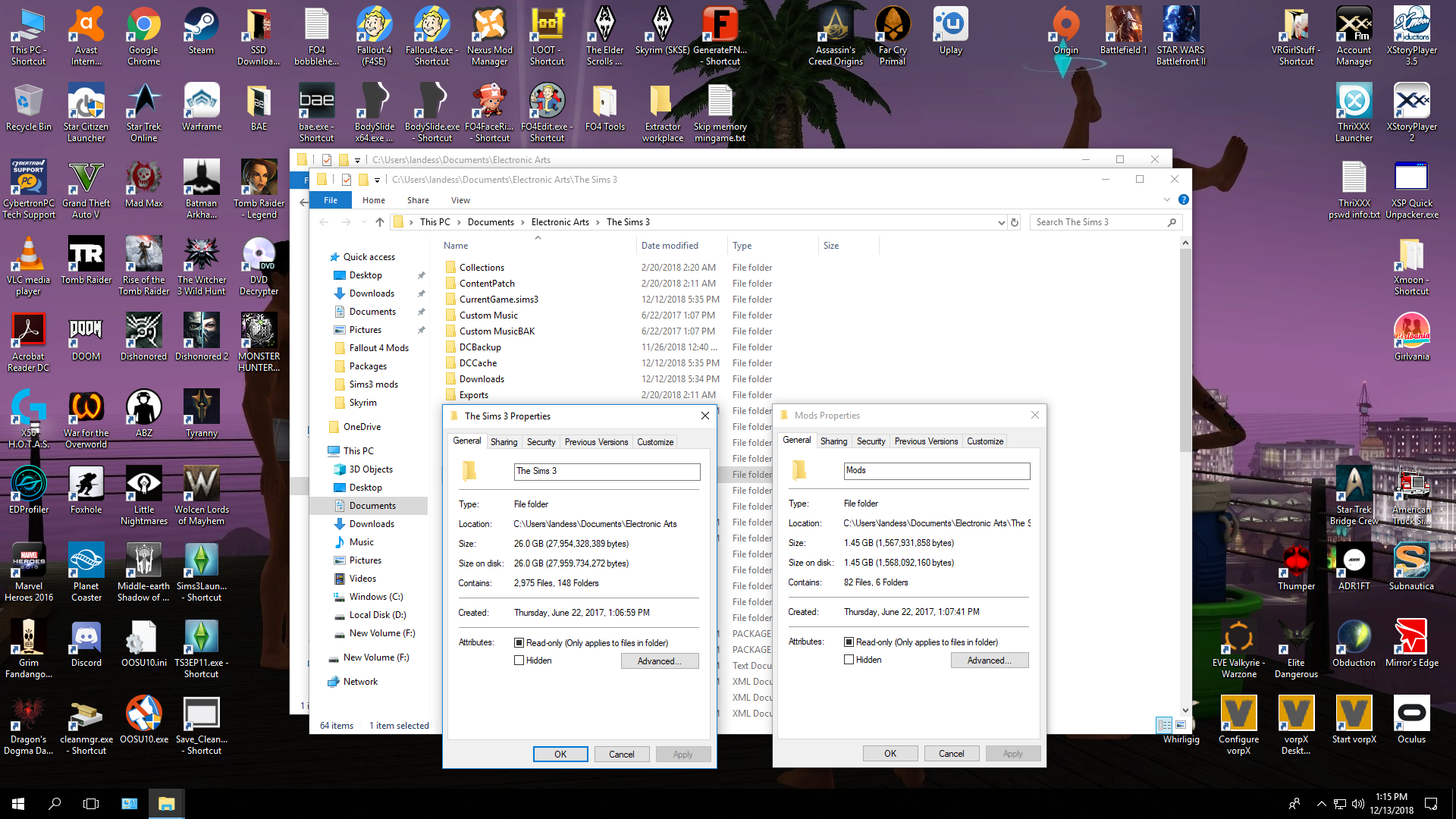The height and width of the screenshot is (819, 1456).
Task: Open the Google Chrome desktop shortcut
Action: (x=143, y=36)
